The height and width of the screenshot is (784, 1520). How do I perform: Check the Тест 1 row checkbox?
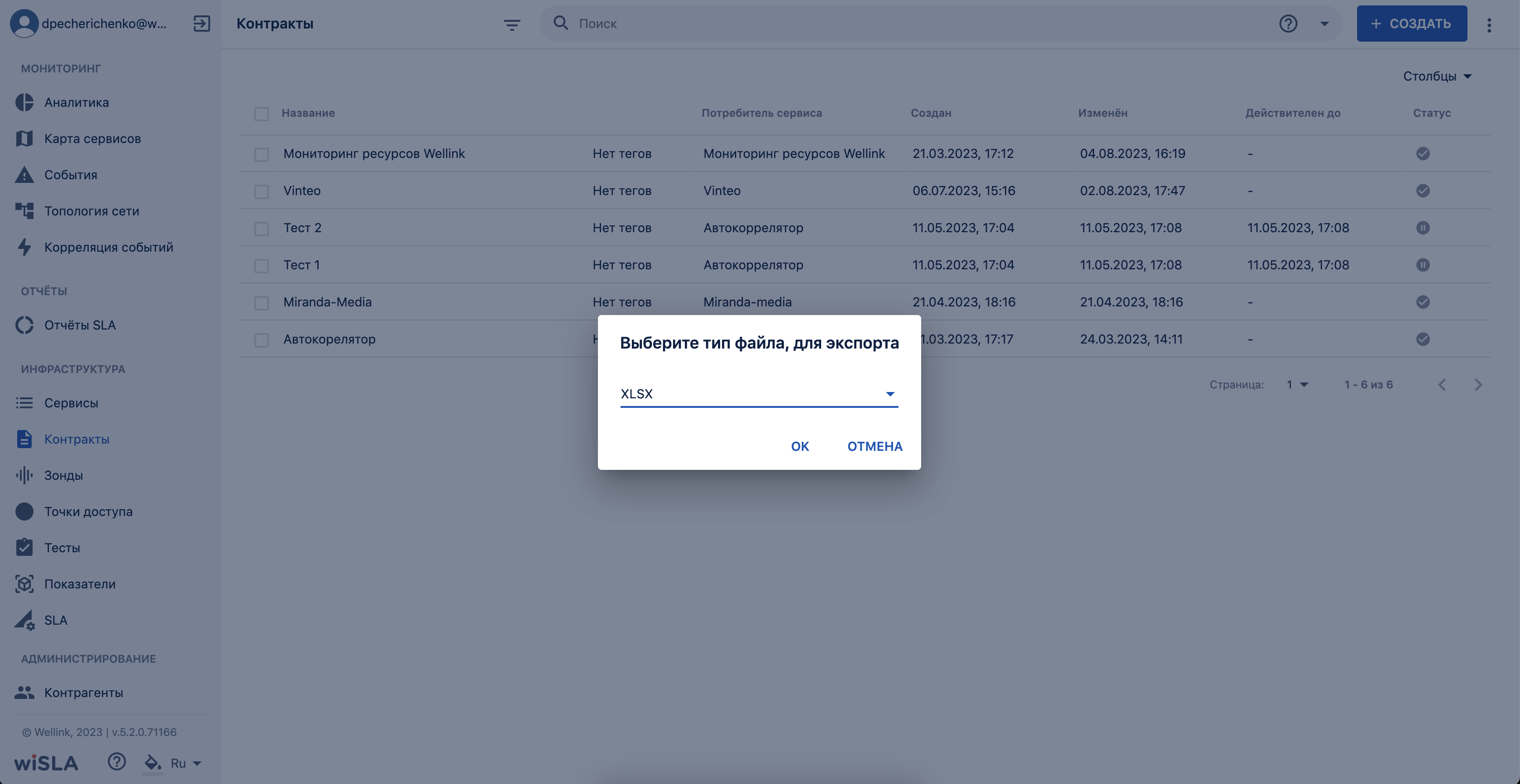point(261,266)
